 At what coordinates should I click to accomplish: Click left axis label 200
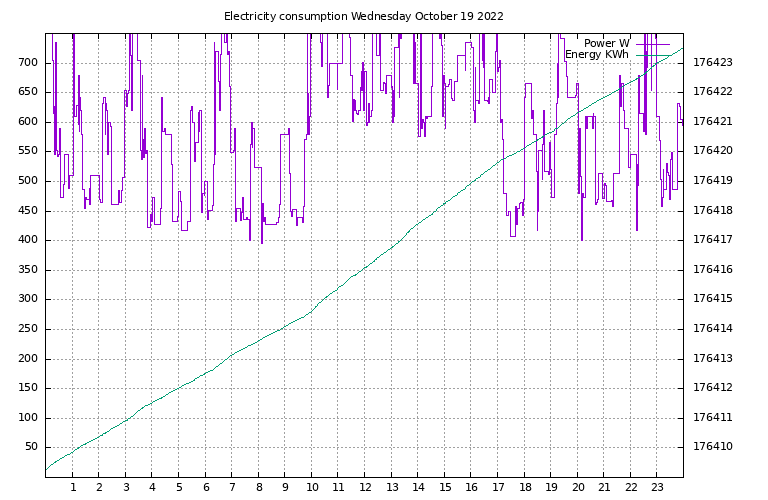coord(28,358)
